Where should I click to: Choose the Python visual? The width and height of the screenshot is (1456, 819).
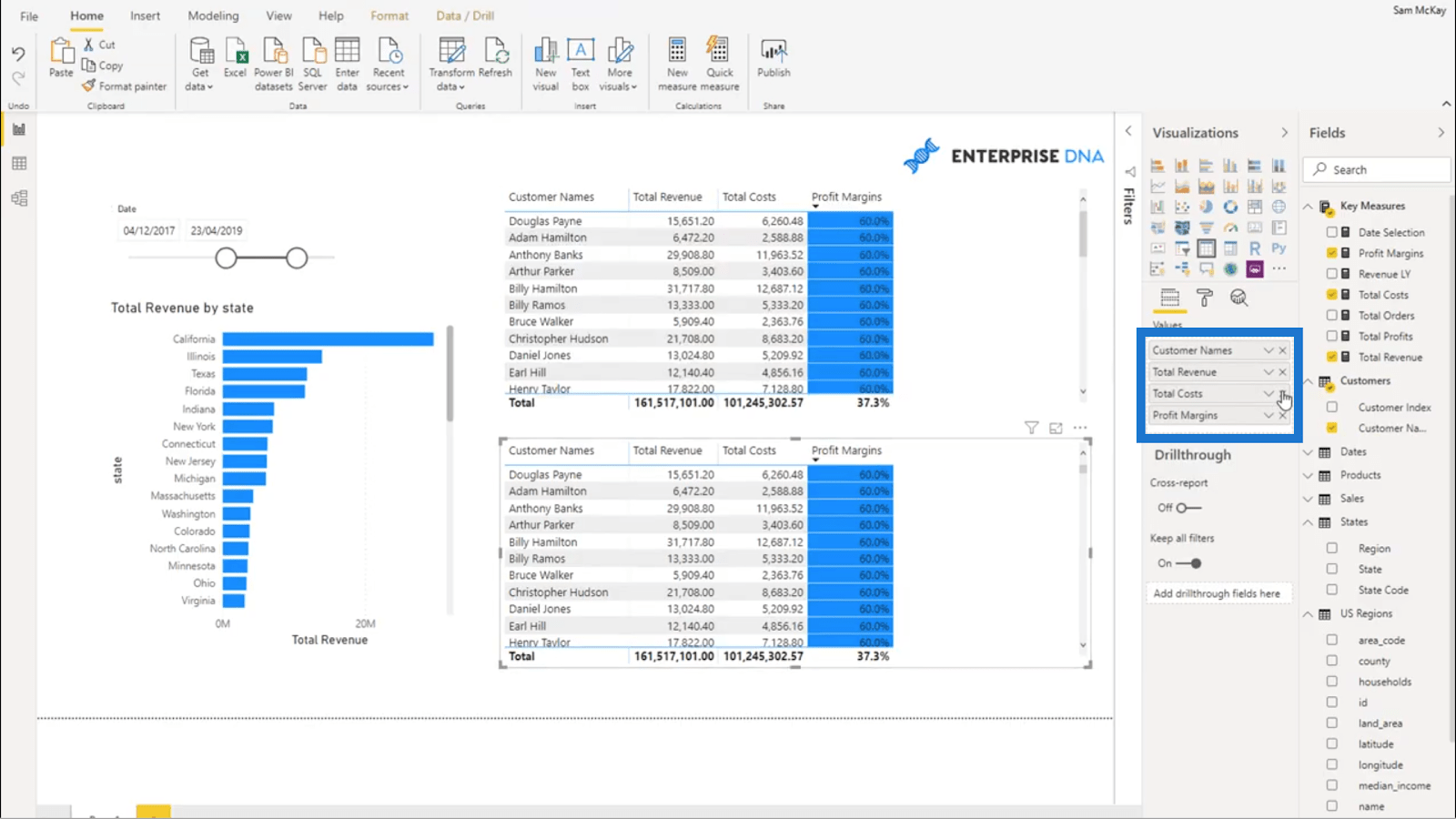1279,248
